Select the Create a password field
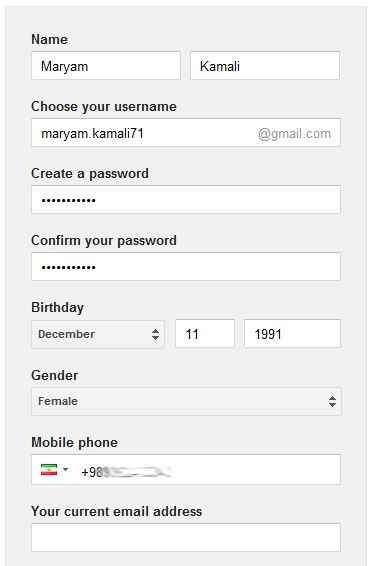The height and width of the screenshot is (566, 375). tap(186, 200)
